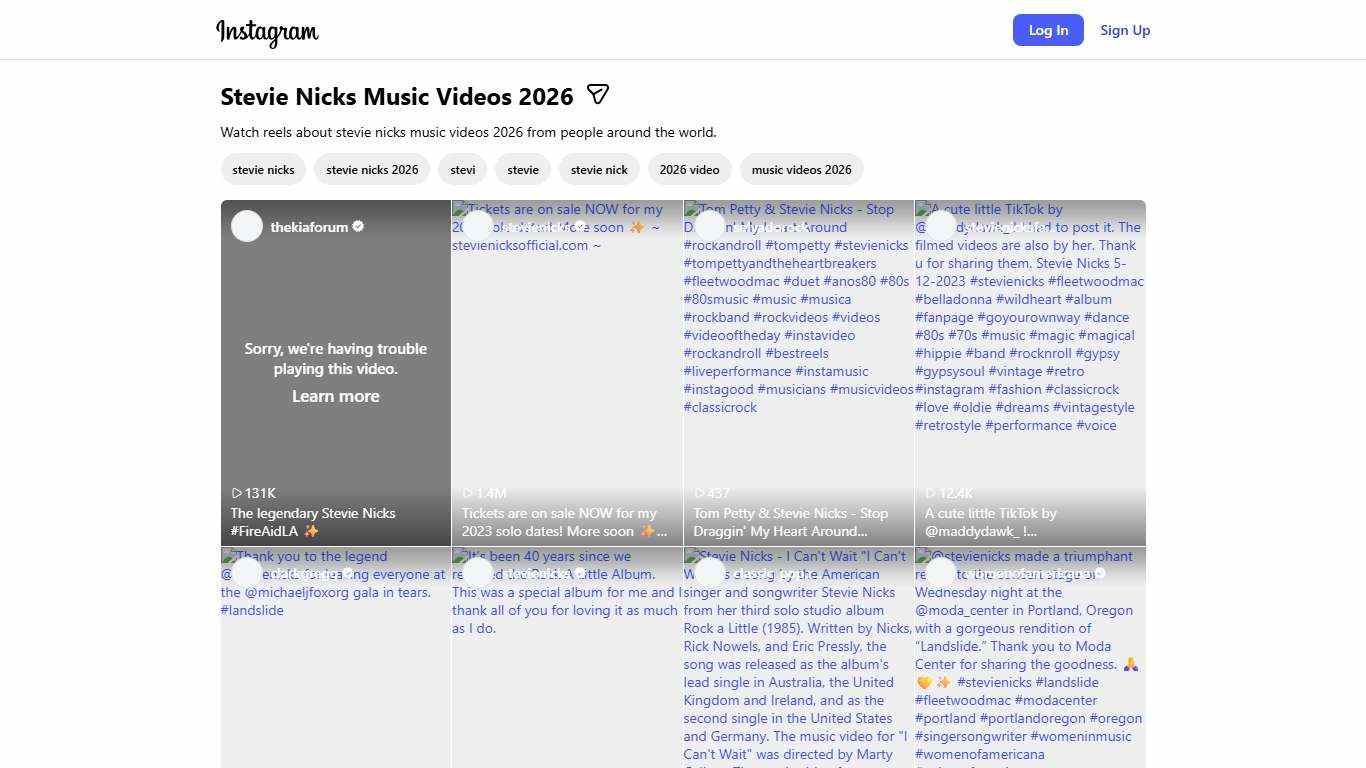Click the play count icon showing 12.4K
Screen dimensions: 1366x768
(931, 493)
